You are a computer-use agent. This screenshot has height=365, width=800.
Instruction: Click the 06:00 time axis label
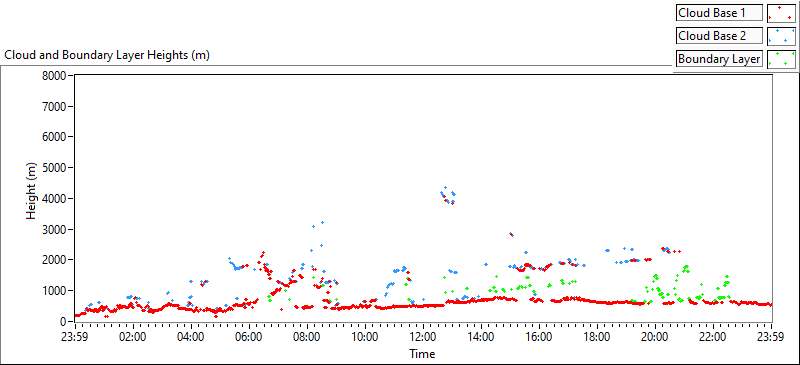pyautogui.click(x=249, y=337)
